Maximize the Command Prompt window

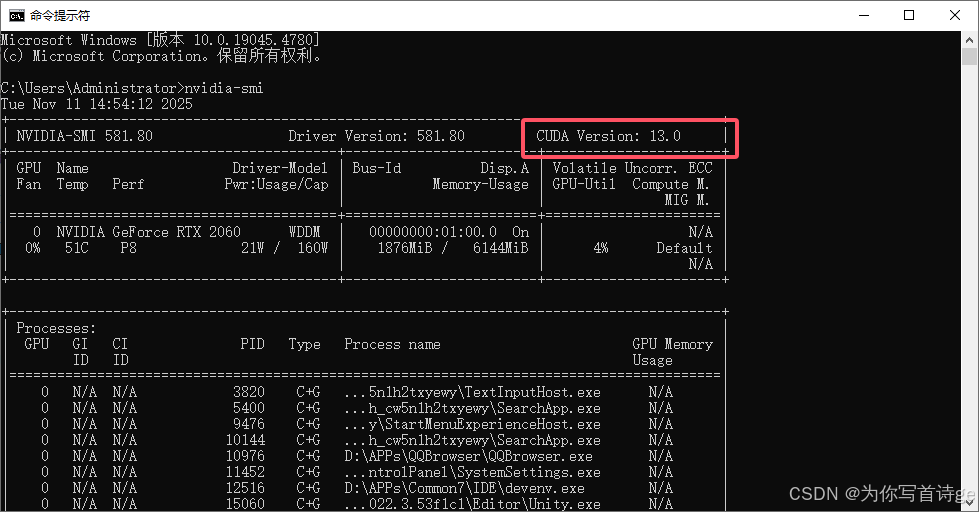coord(909,15)
